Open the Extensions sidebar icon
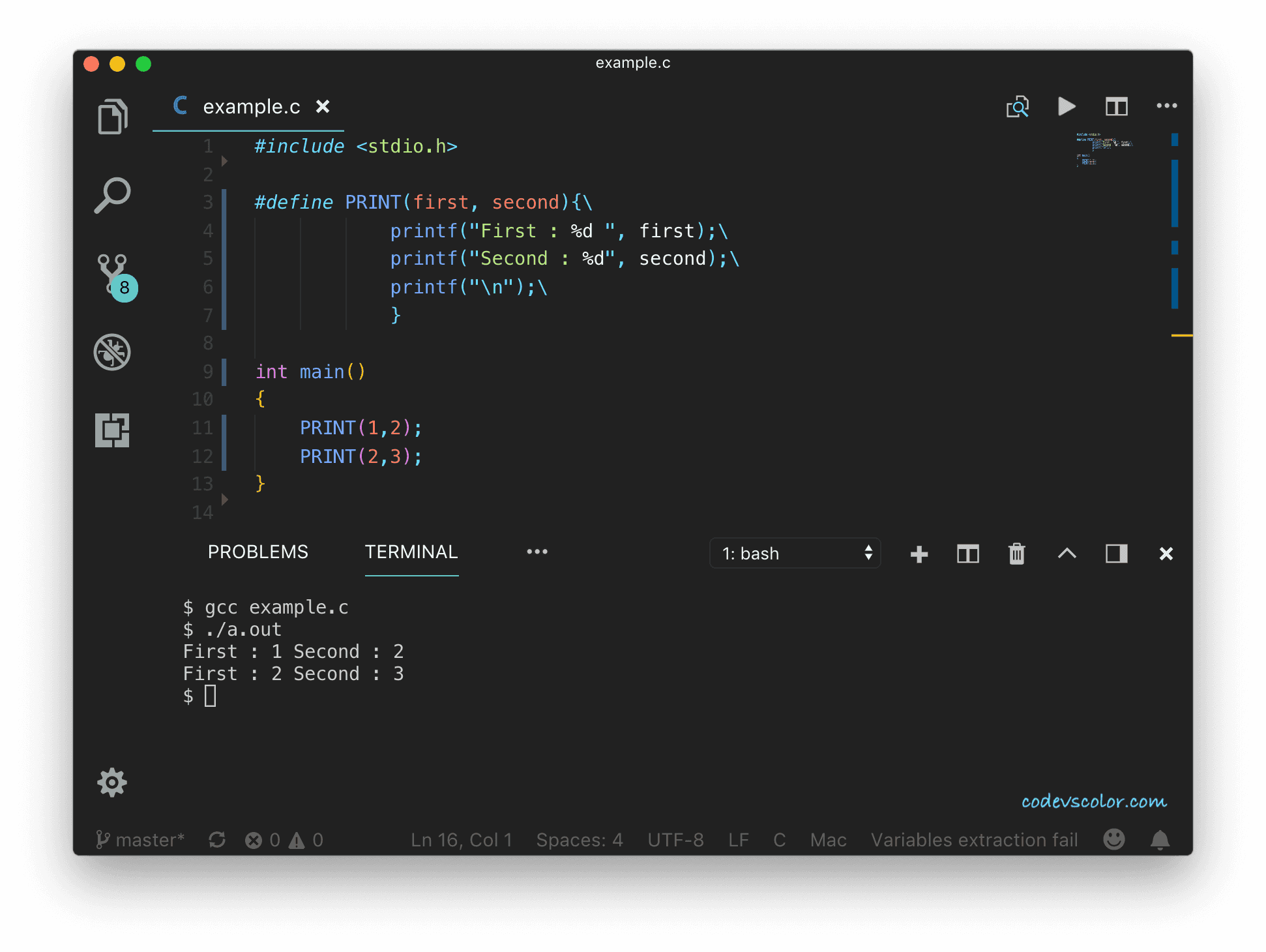This screenshot has width=1266, height=952. coord(112,430)
